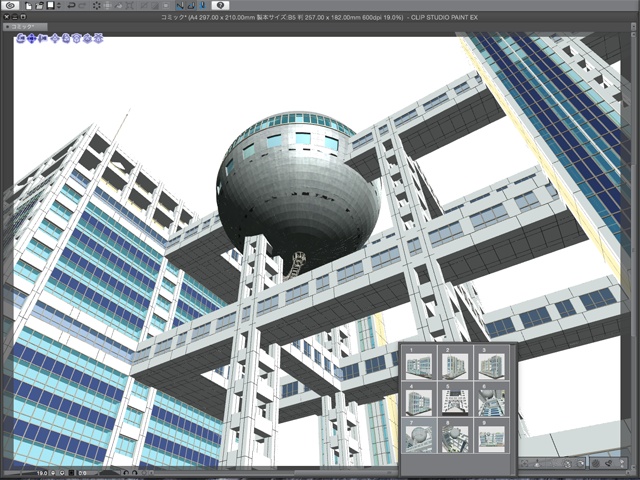Click ground model icon in object launcher
The width and height of the screenshot is (640, 480).
tap(537, 463)
